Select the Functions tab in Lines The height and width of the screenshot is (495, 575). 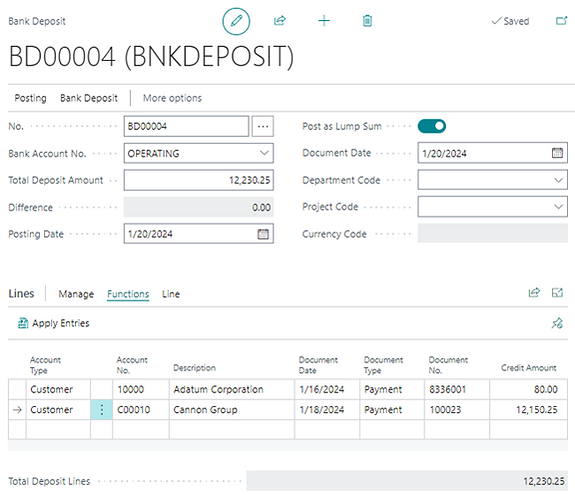point(128,294)
